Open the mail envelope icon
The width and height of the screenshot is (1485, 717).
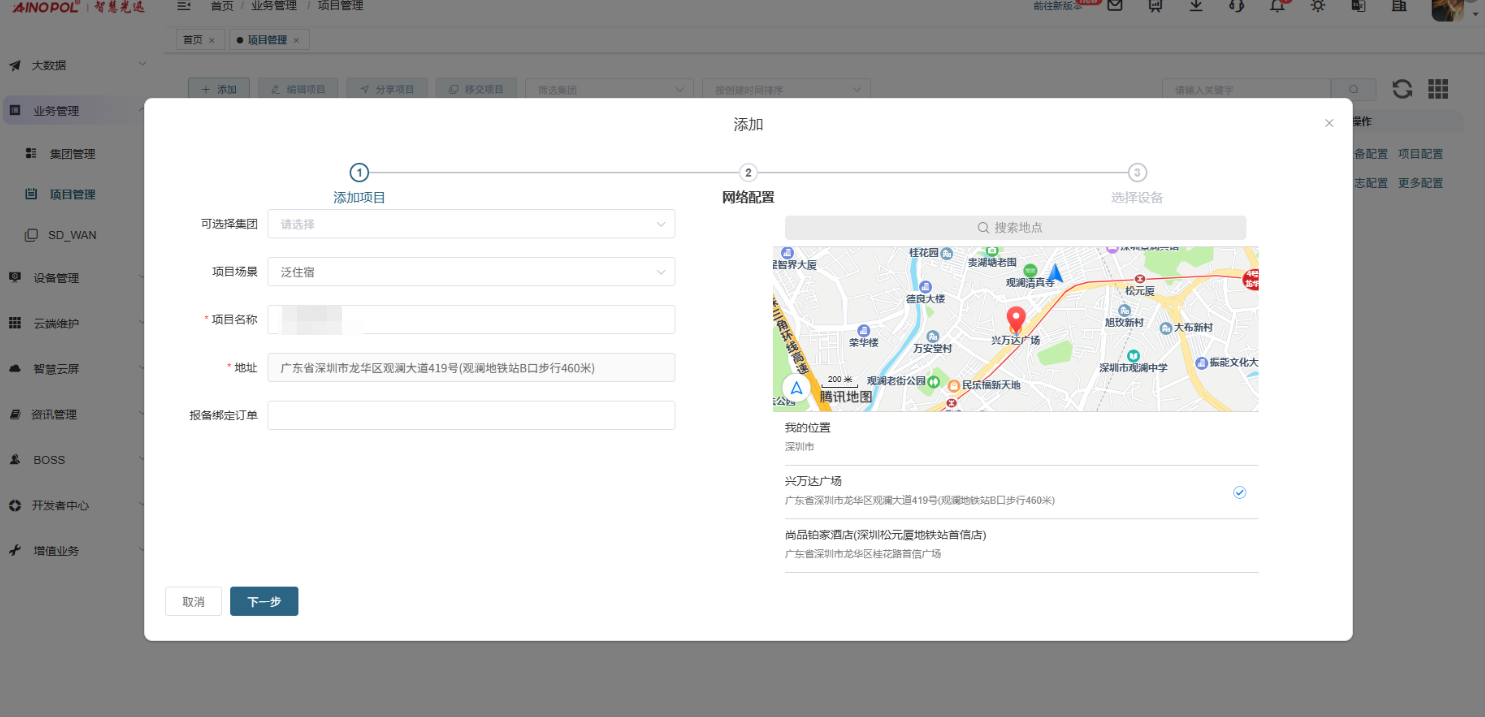[1114, 6]
